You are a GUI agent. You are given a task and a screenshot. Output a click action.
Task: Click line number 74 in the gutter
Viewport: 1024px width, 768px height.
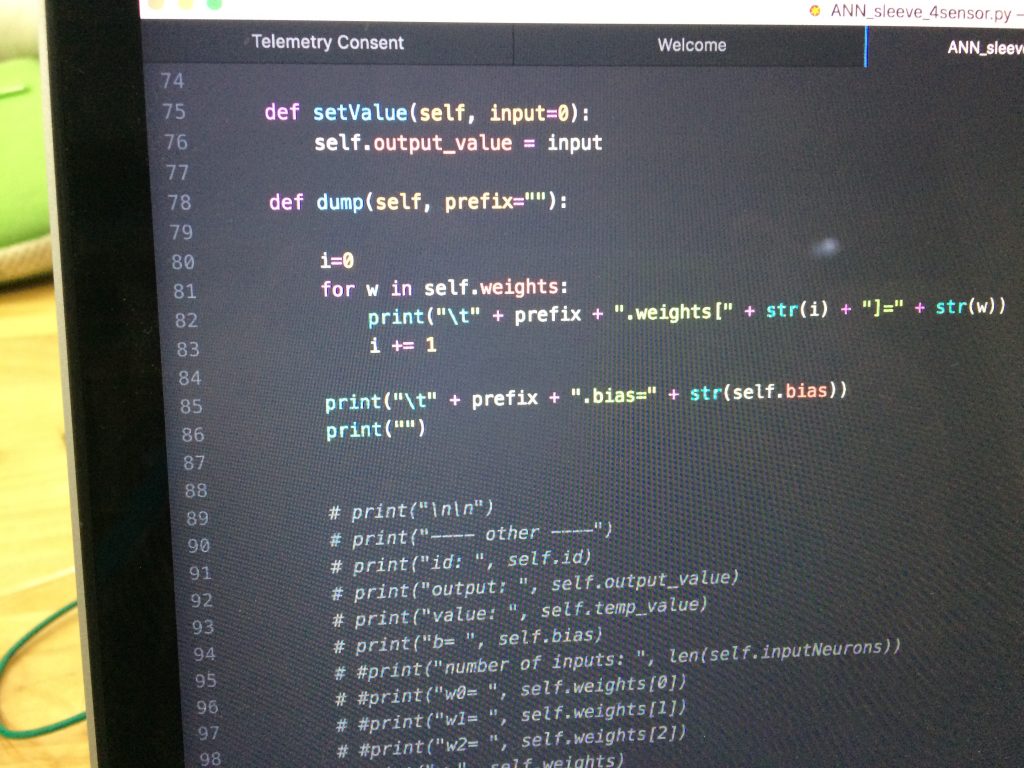172,80
